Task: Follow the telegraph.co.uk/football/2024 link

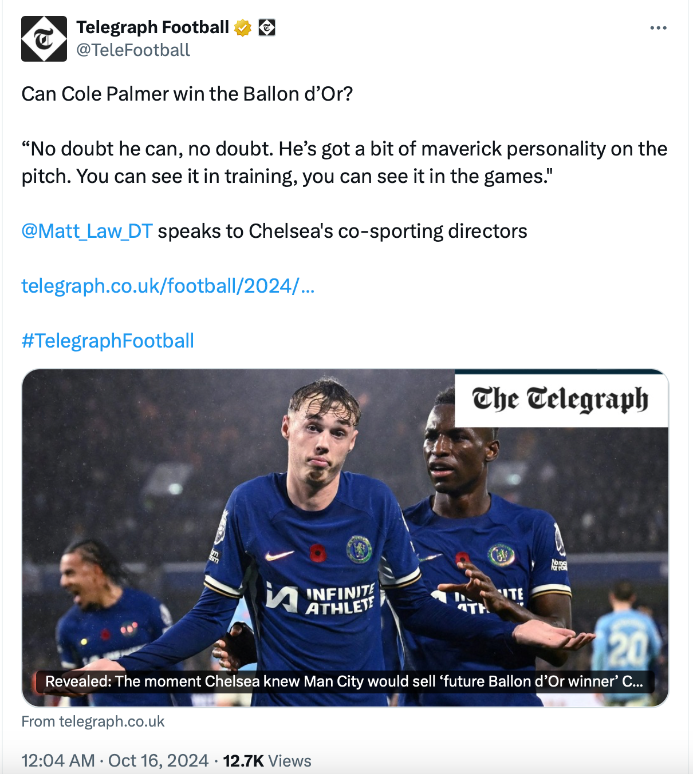Action: tap(168, 286)
